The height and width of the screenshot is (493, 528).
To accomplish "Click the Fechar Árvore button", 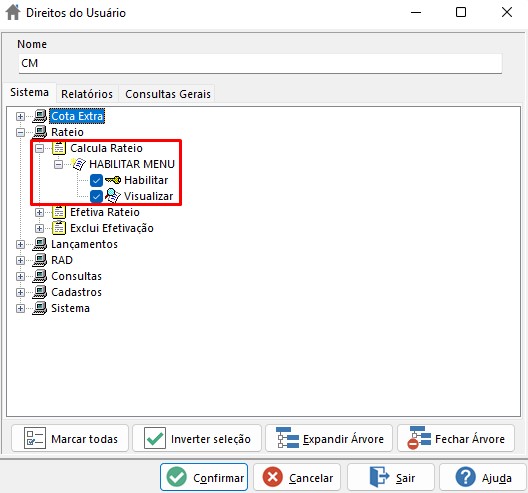I will tap(456, 438).
